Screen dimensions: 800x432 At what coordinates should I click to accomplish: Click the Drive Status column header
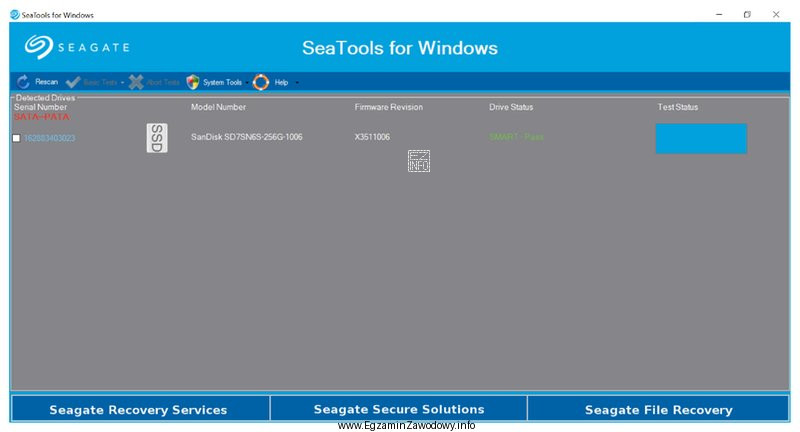click(511, 107)
